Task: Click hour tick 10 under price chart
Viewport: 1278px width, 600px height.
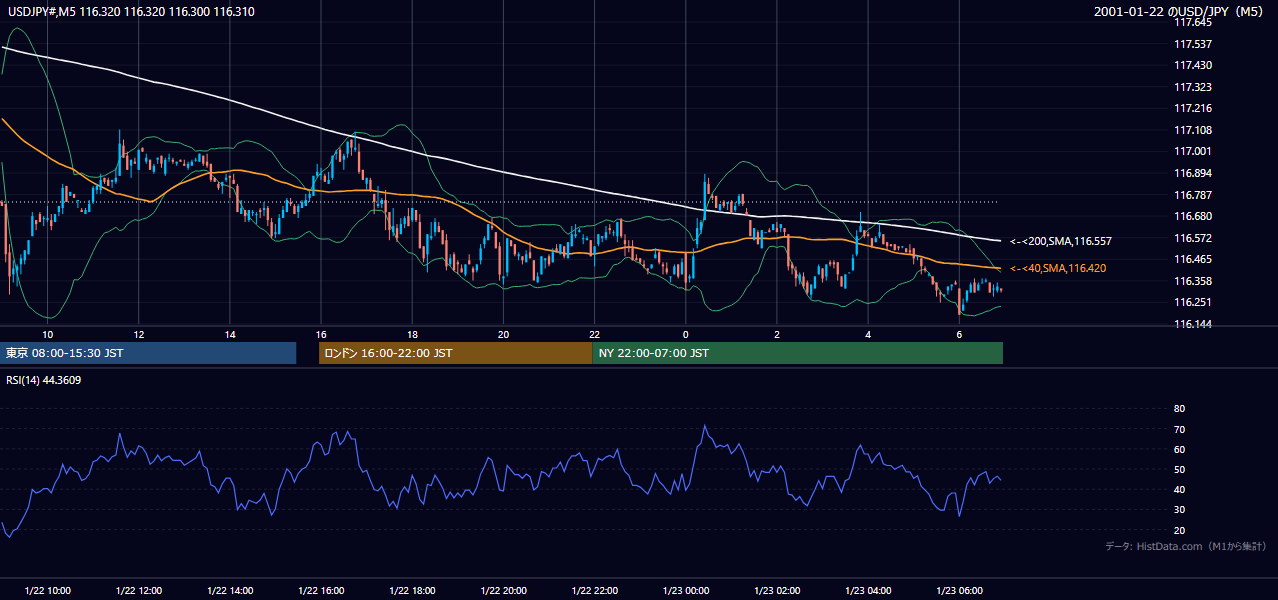Action: pos(47,334)
